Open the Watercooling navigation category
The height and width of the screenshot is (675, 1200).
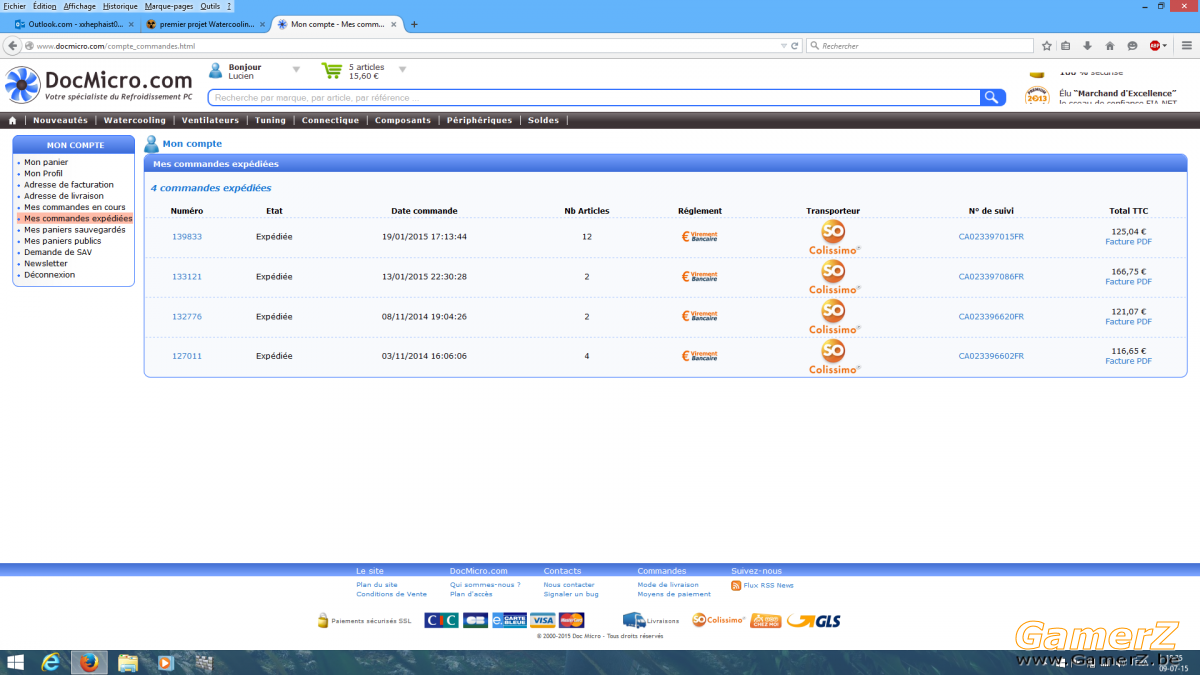[x=135, y=120]
